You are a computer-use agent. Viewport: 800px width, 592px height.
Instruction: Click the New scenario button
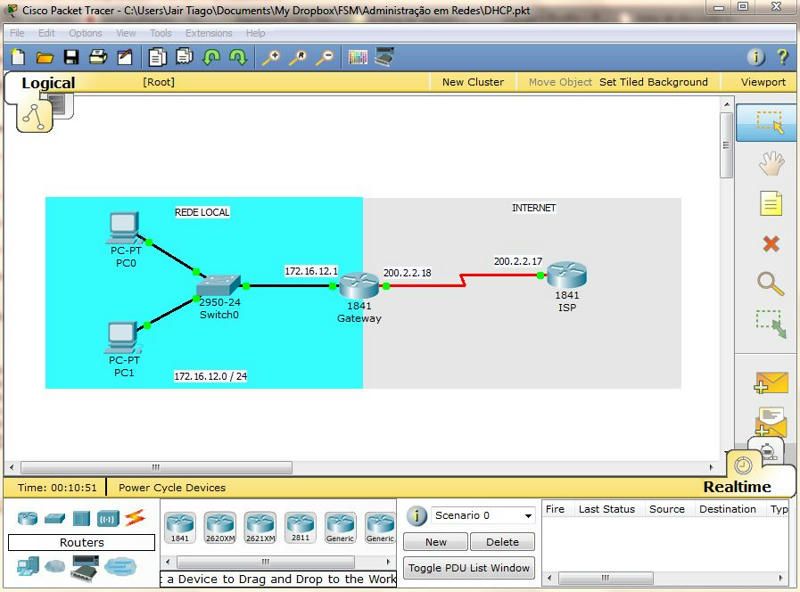tap(435, 542)
